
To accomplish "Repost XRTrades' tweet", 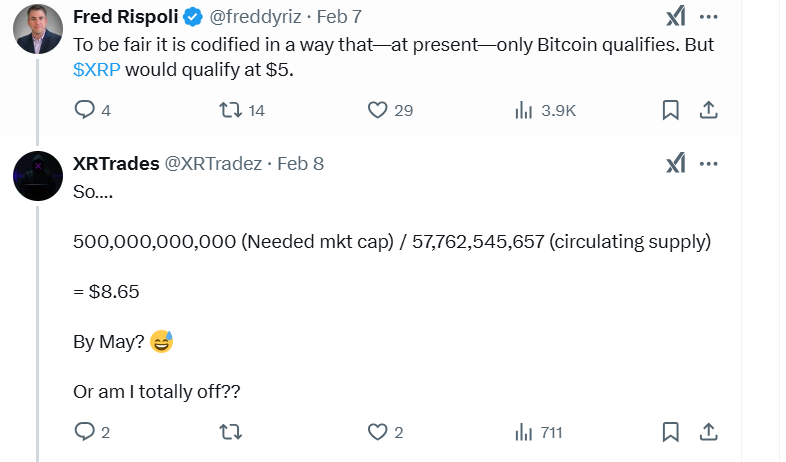I will pyautogui.click(x=231, y=432).
